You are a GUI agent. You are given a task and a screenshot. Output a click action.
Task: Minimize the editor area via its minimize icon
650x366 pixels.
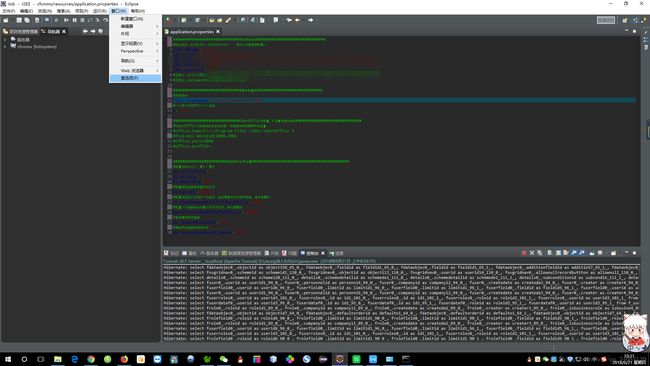tap(626, 31)
